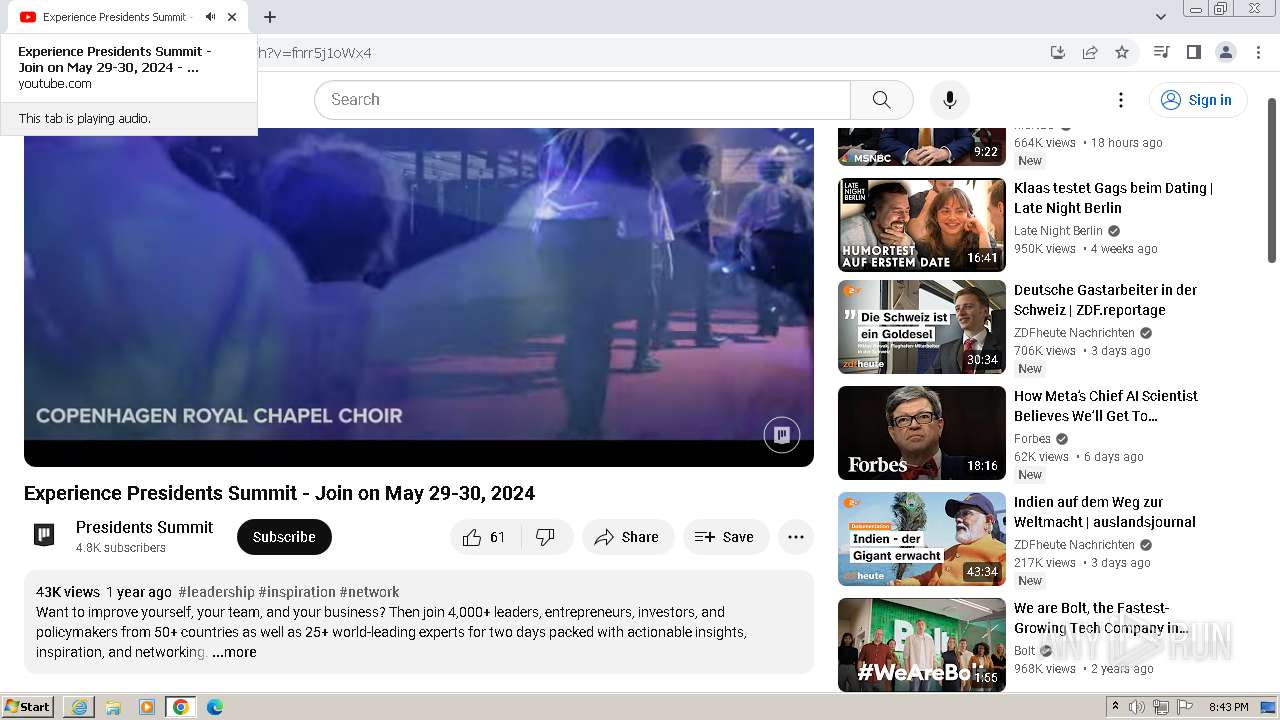Open Microsoft Edge from taskbar
Screen dimensions: 1280x720
(215, 707)
